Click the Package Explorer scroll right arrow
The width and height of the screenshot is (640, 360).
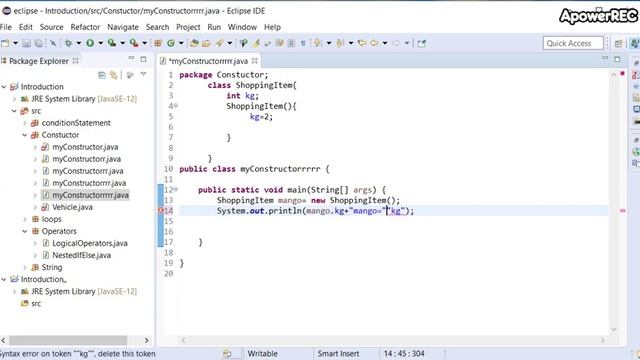pyautogui.click(x=147, y=340)
